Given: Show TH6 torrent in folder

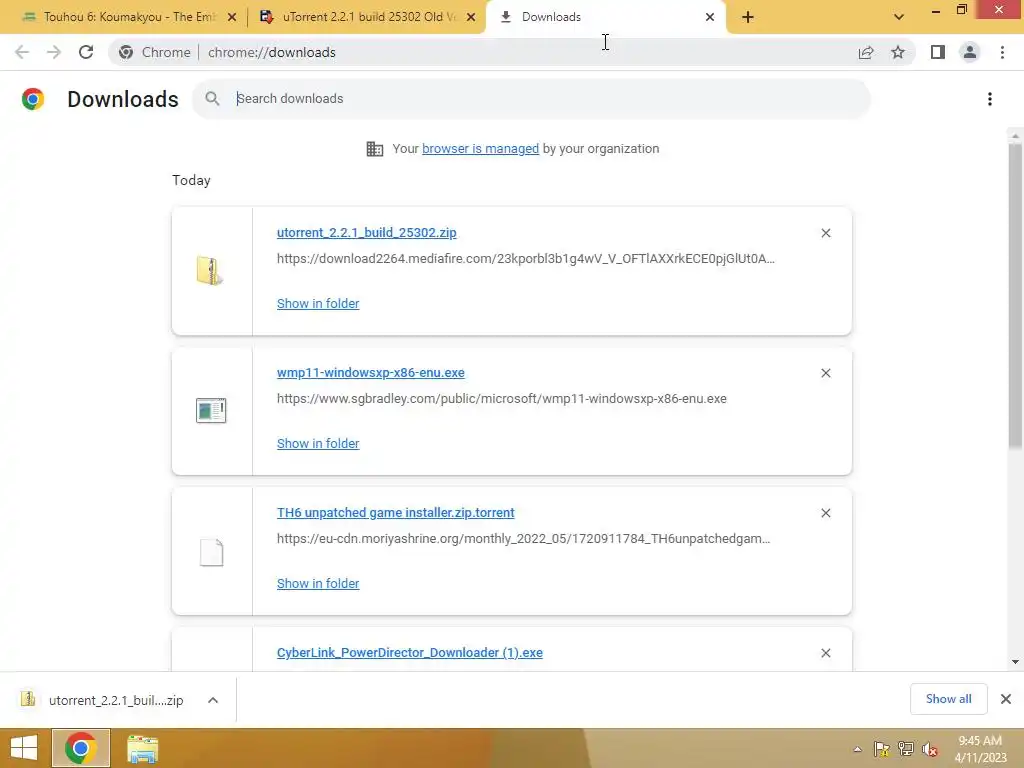Looking at the screenshot, I should 317,584.
